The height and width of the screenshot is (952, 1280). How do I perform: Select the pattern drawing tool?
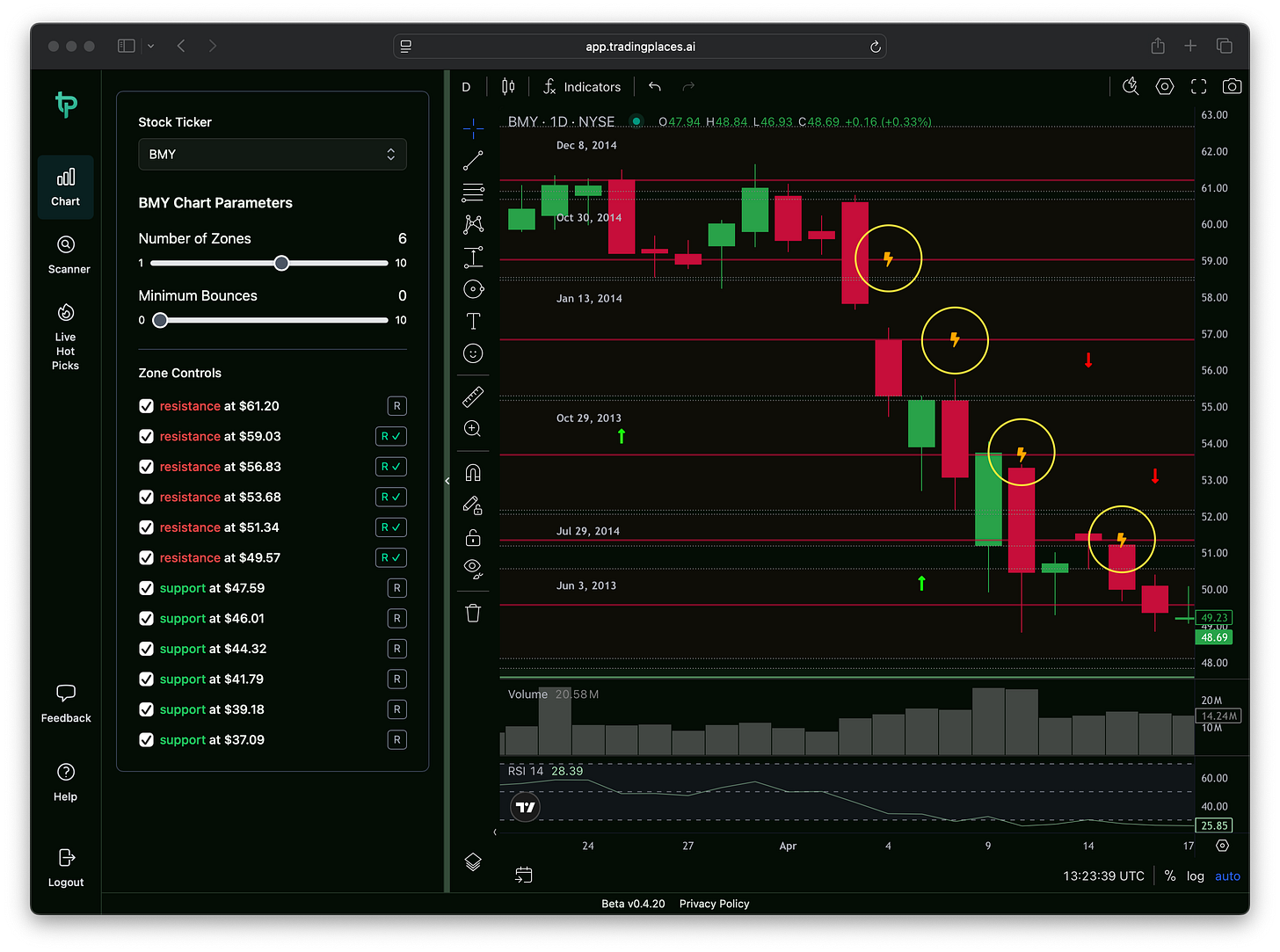coord(473,224)
